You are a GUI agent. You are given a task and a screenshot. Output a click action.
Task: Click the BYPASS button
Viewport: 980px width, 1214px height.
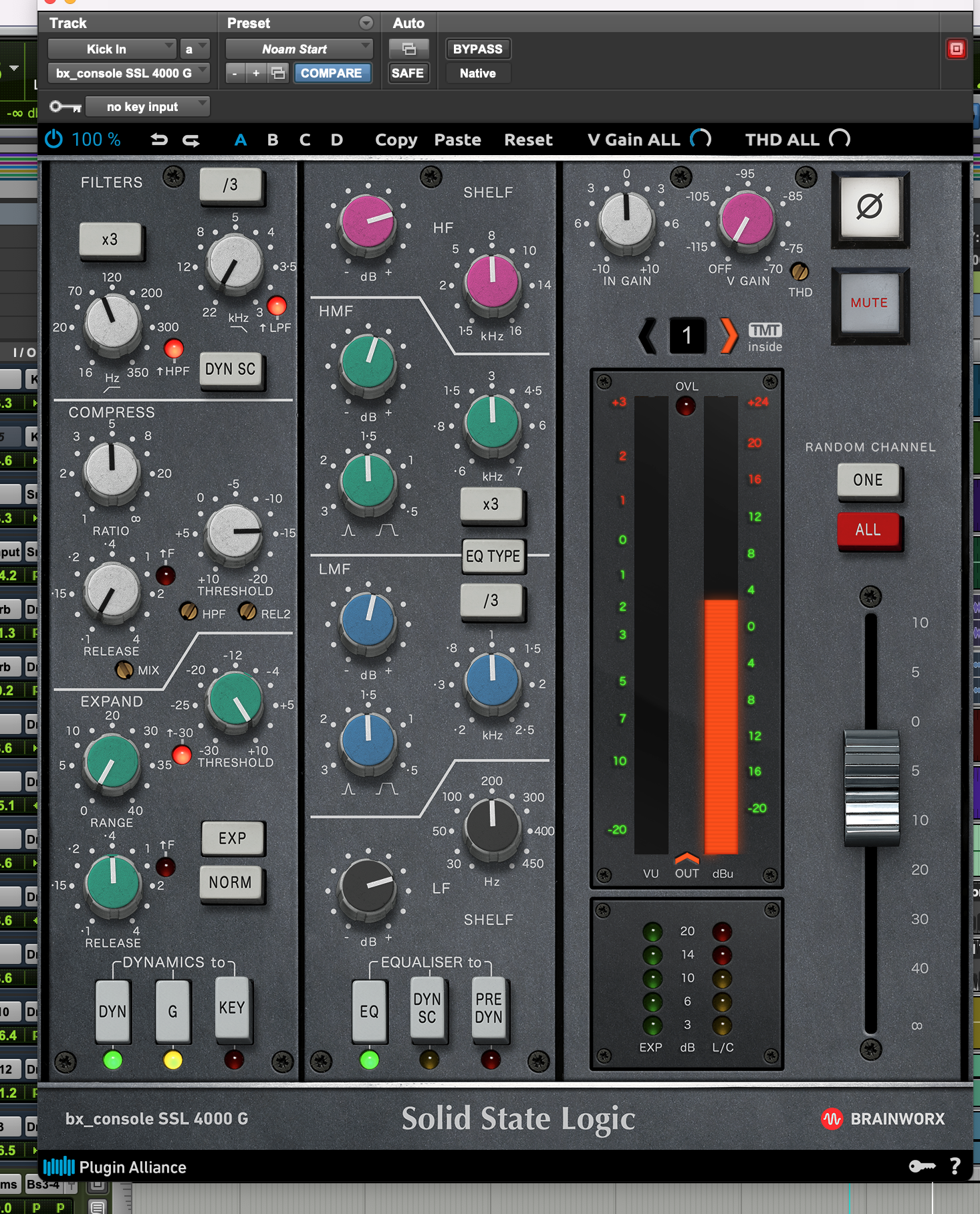point(478,49)
